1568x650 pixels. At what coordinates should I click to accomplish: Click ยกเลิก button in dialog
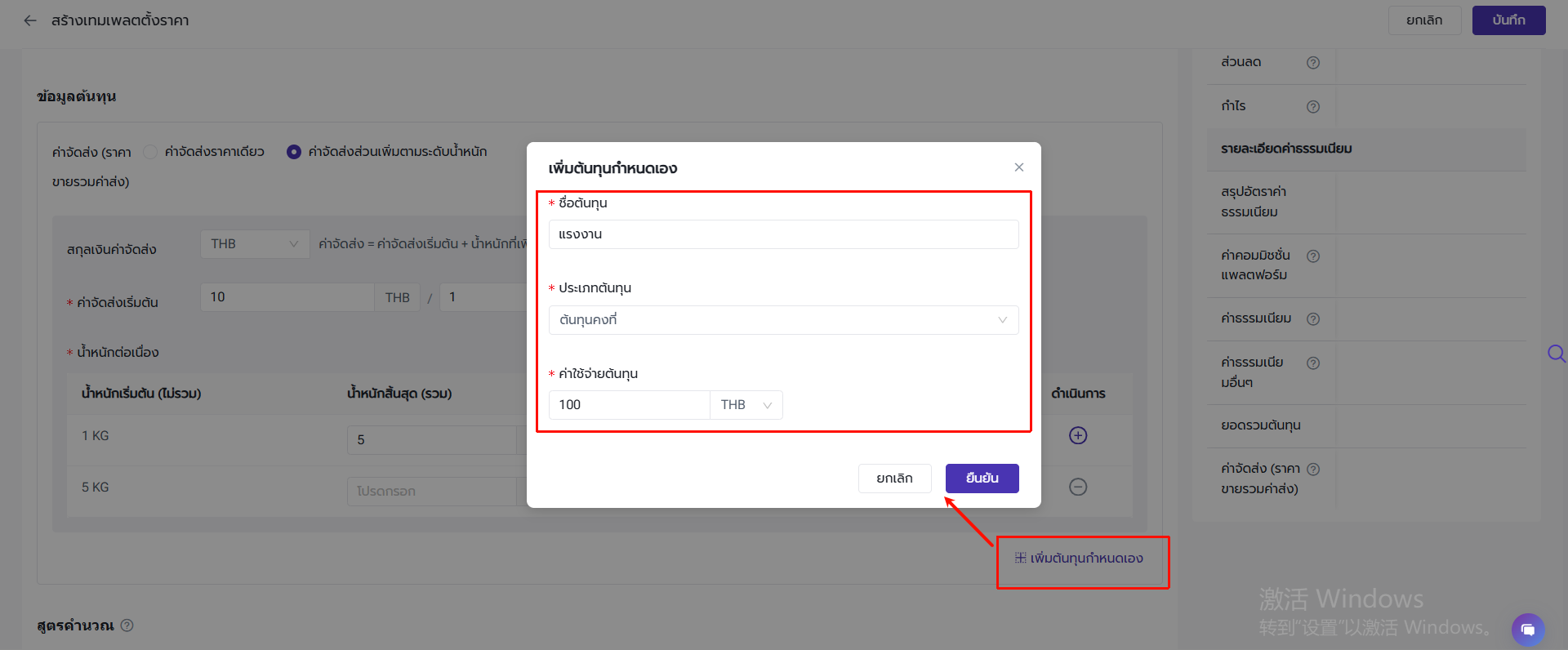tap(894, 479)
